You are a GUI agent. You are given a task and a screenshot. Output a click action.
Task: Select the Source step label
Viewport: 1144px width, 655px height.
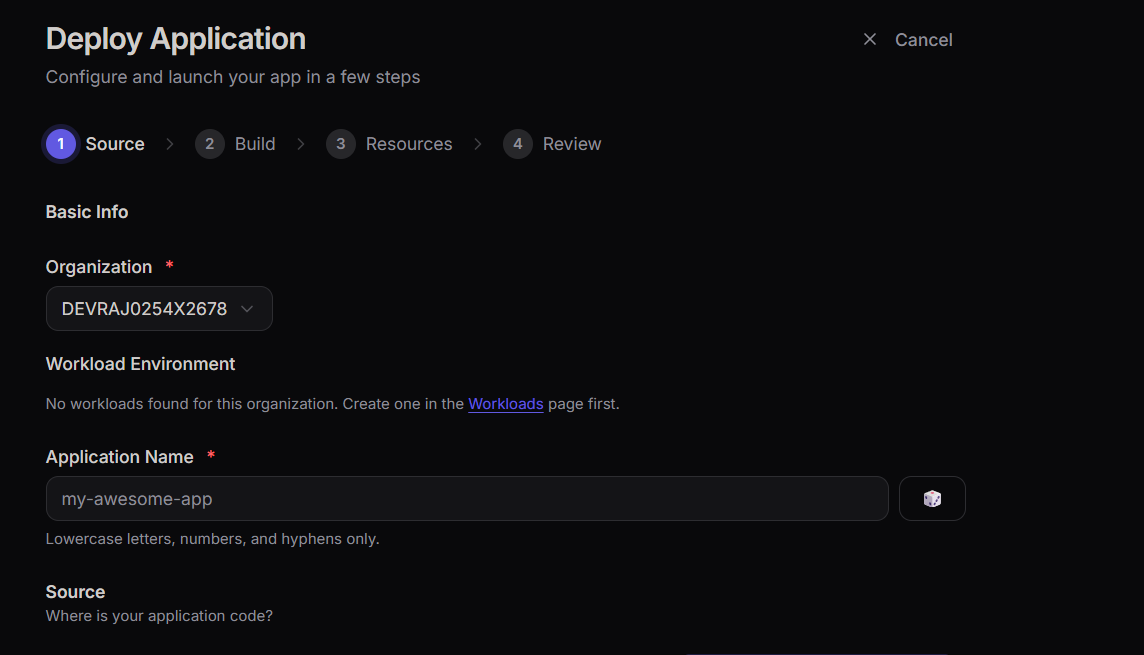pyautogui.click(x=115, y=144)
